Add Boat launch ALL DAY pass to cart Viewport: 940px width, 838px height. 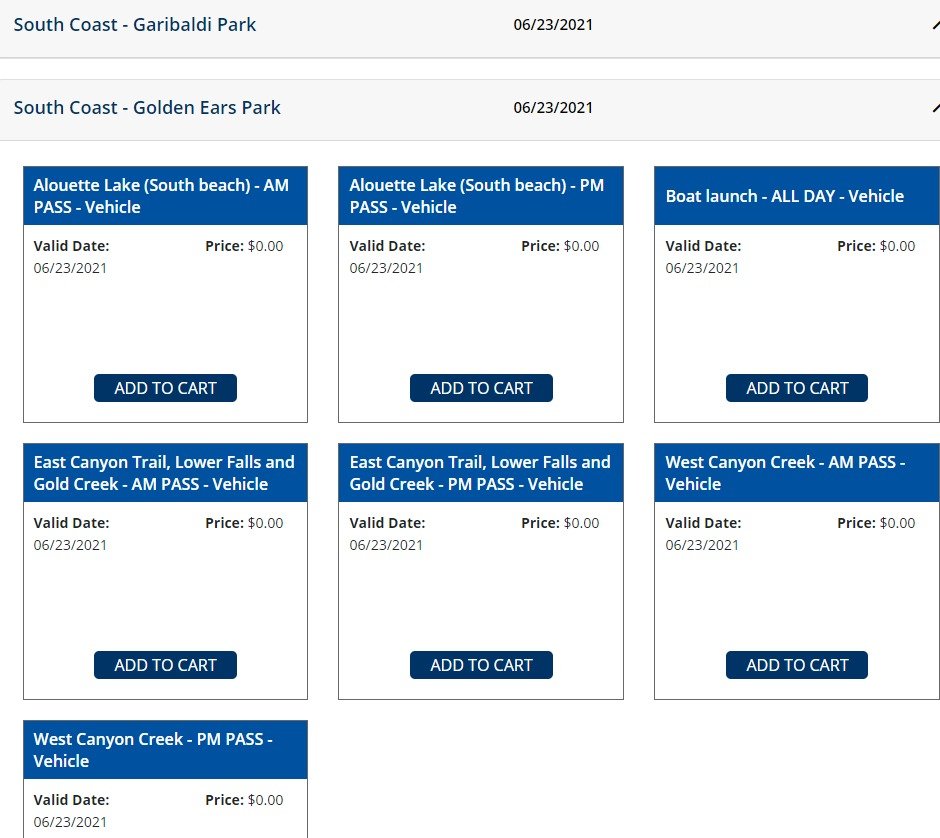coord(797,388)
